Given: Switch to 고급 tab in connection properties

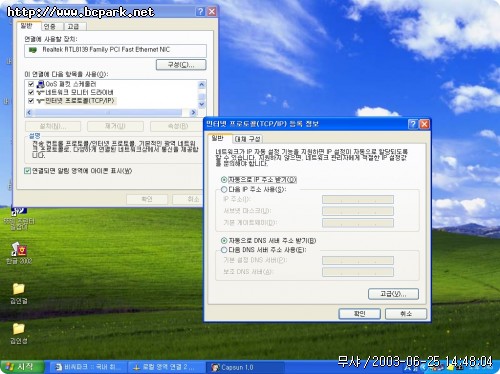Looking at the screenshot, I should click(x=74, y=26).
